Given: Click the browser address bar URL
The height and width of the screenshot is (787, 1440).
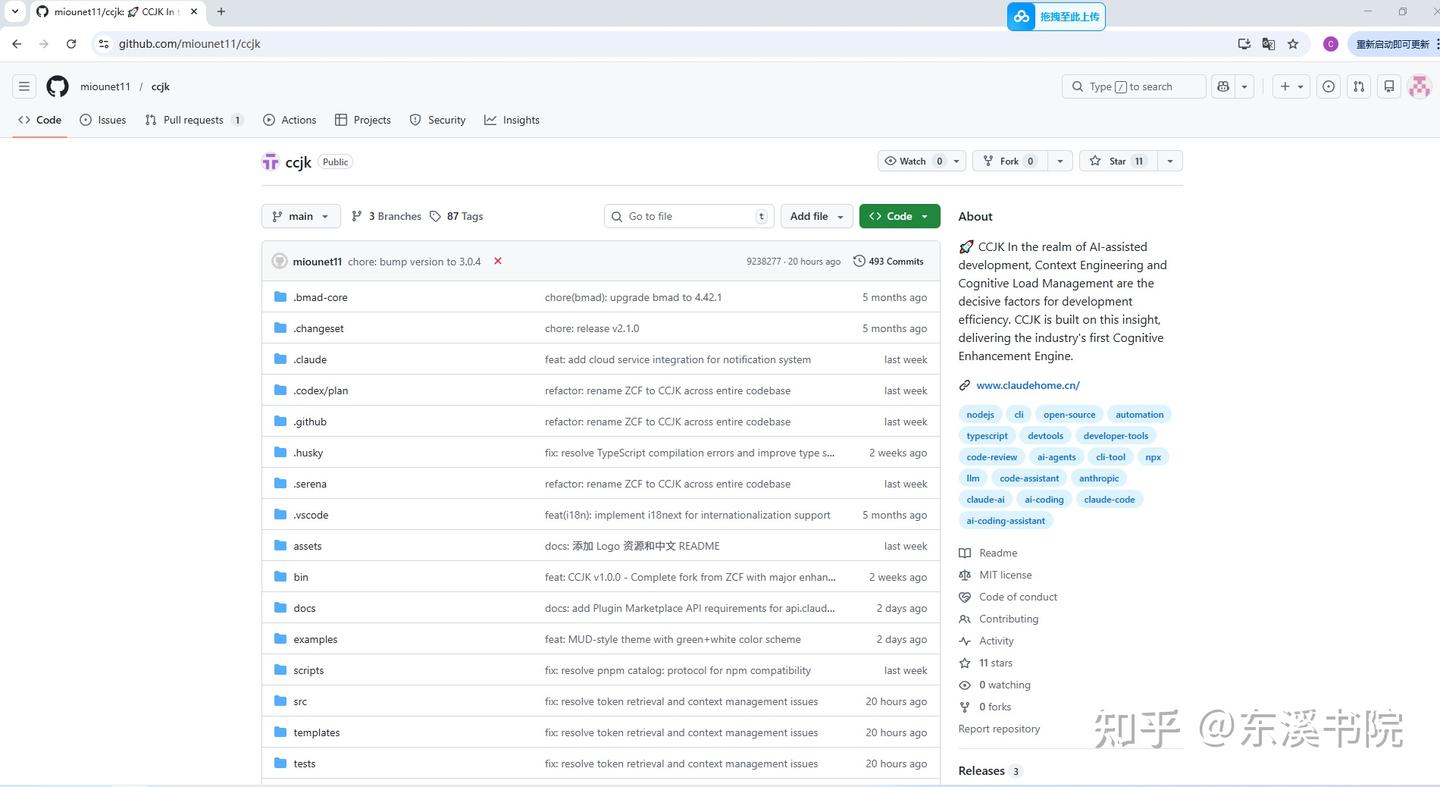Looking at the screenshot, I should (x=190, y=44).
